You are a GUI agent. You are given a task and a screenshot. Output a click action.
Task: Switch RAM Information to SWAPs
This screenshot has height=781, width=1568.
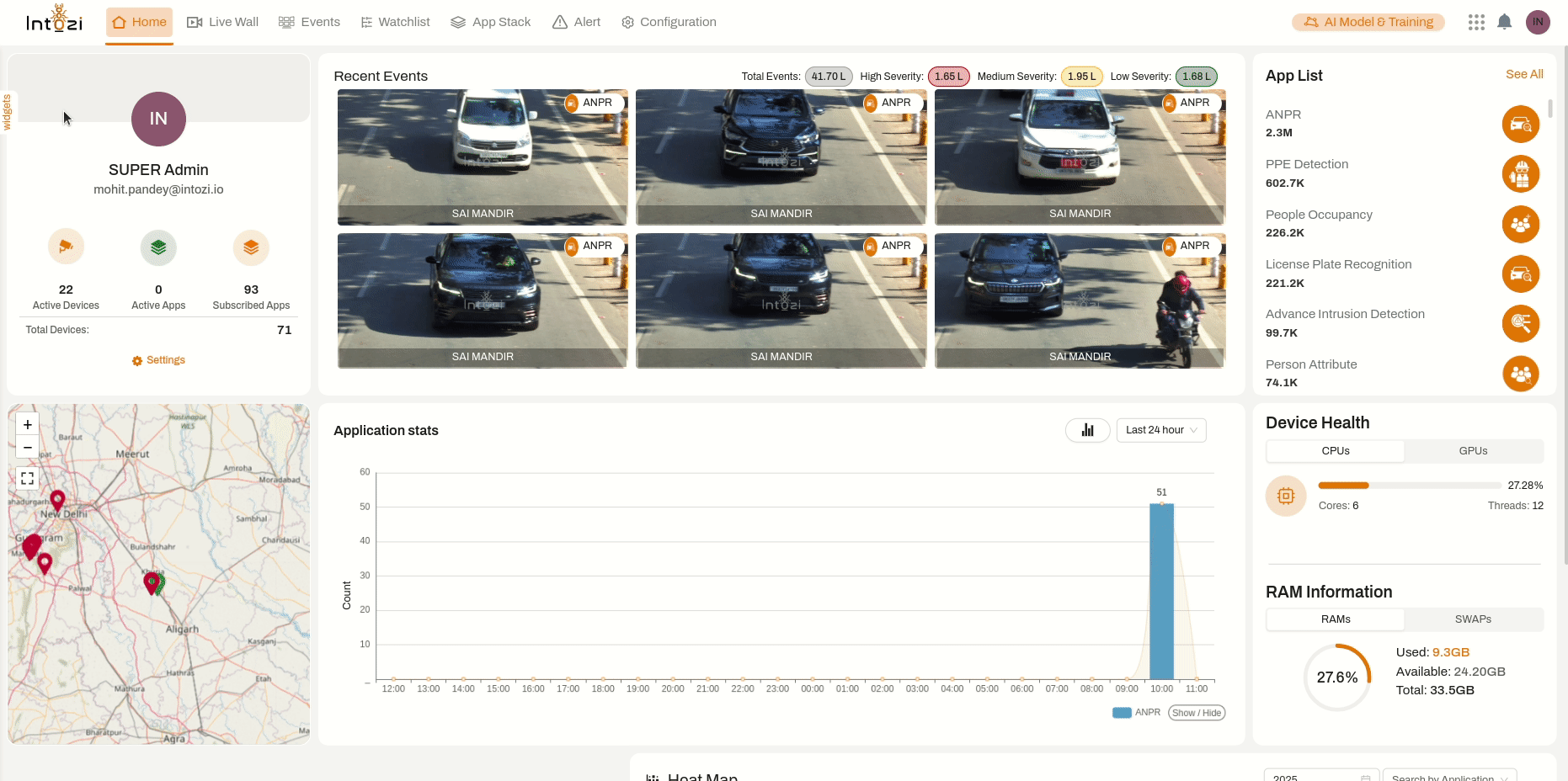pyautogui.click(x=1472, y=619)
